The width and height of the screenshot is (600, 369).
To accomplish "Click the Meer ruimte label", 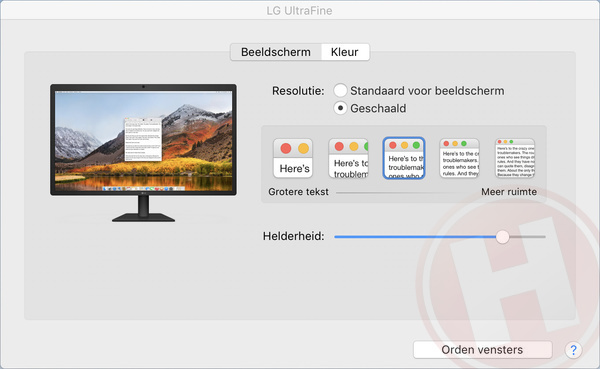I will coord(509,192).
